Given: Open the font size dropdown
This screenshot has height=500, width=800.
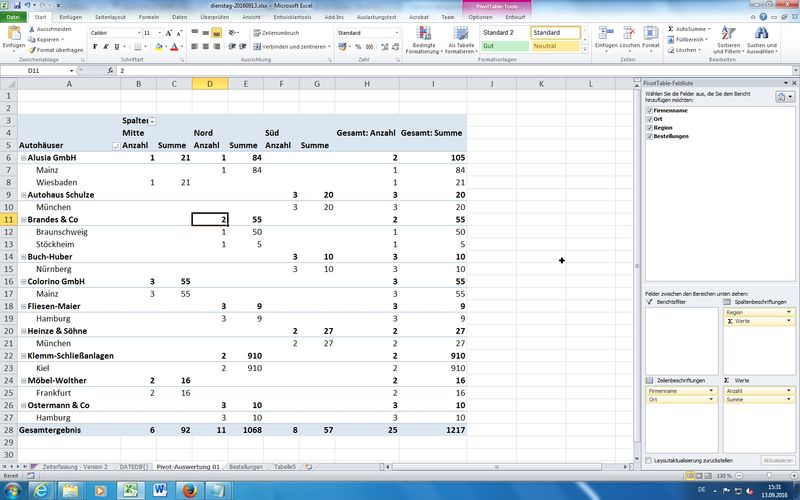Looking at the screenshot, I should (x=159, y=33).
